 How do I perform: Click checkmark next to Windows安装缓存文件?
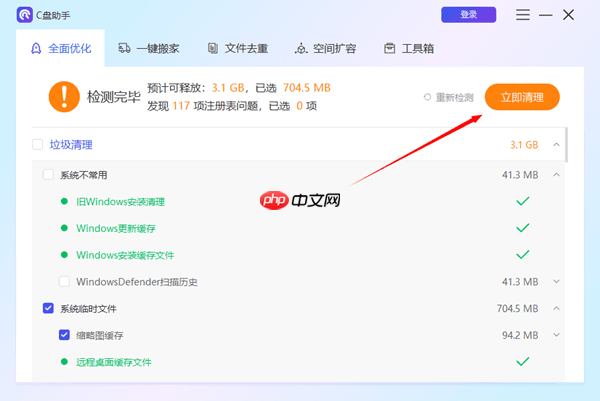tap(523, 255)
